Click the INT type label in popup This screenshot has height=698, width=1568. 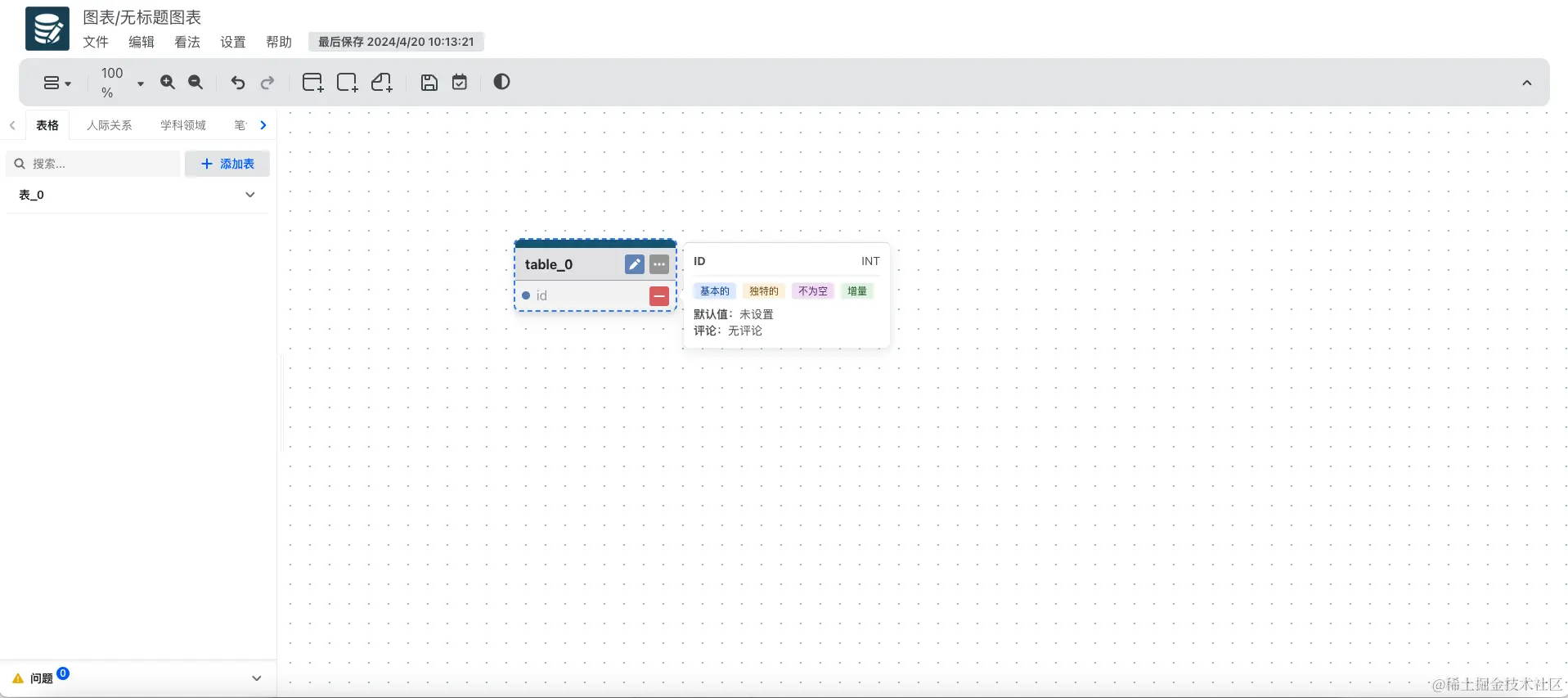point(870,261)
